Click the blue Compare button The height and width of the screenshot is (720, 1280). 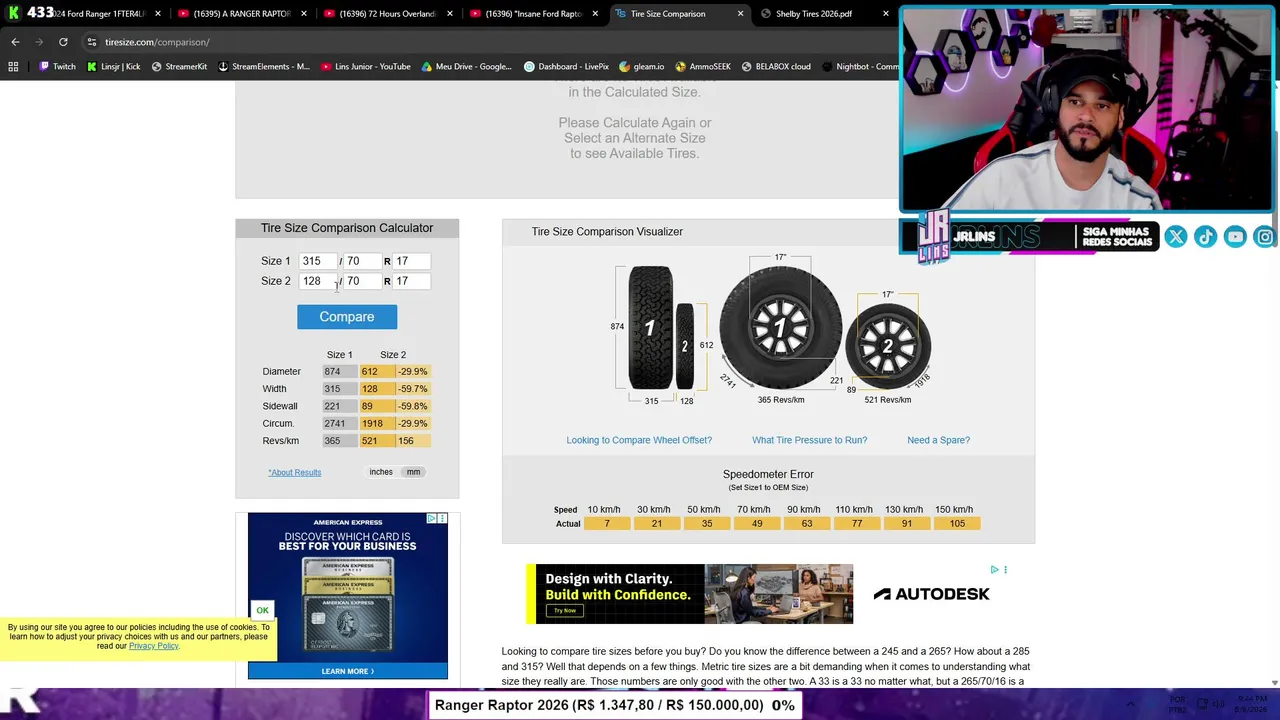click(347, 317)
